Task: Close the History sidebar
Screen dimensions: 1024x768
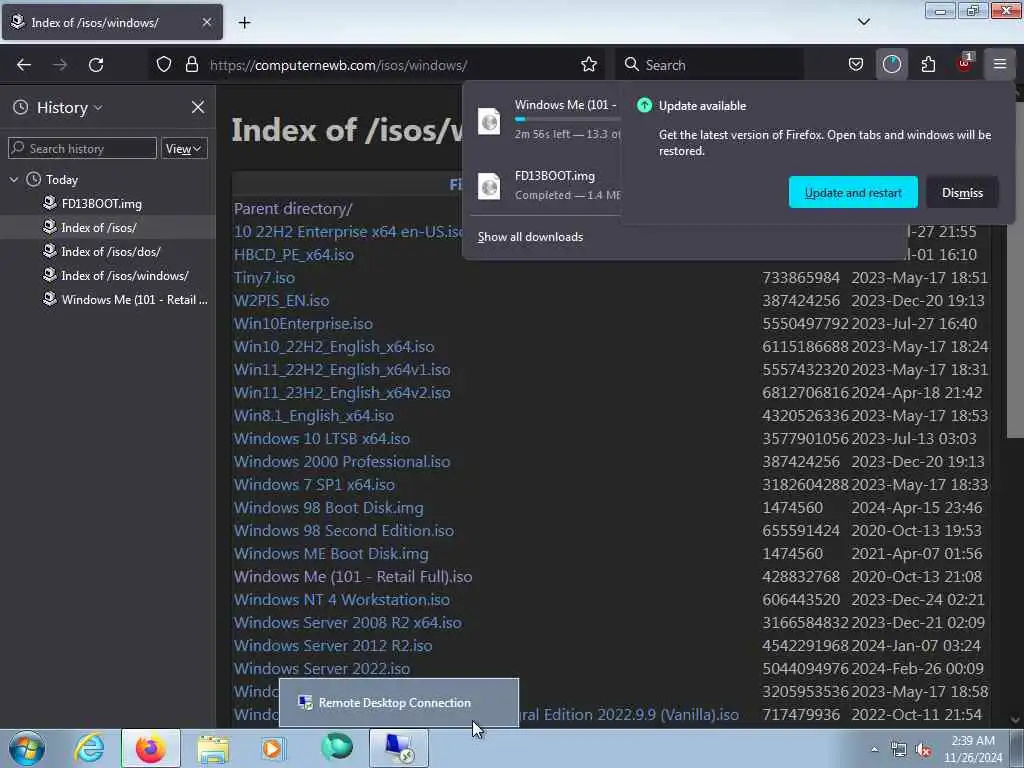Action: click(198, 107)
